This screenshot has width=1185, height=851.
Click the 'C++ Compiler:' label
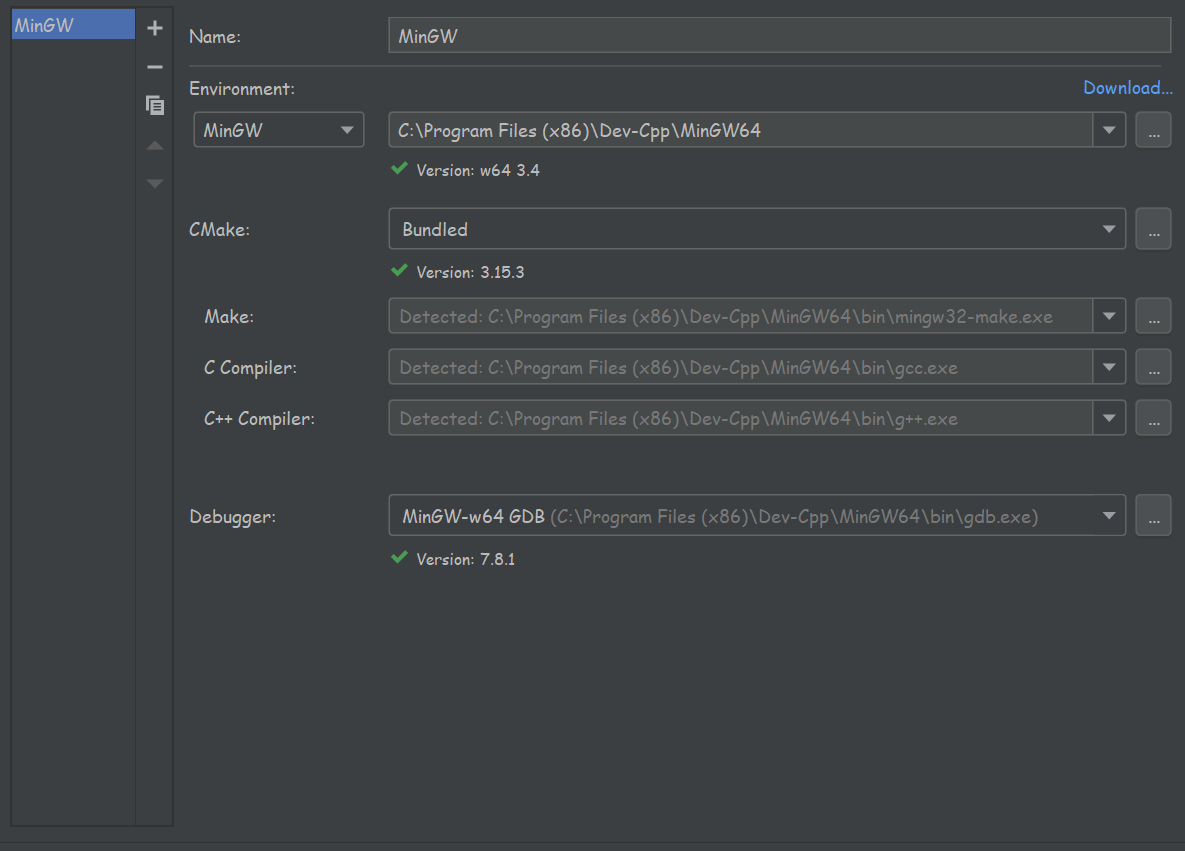click(x=259, y=419)
